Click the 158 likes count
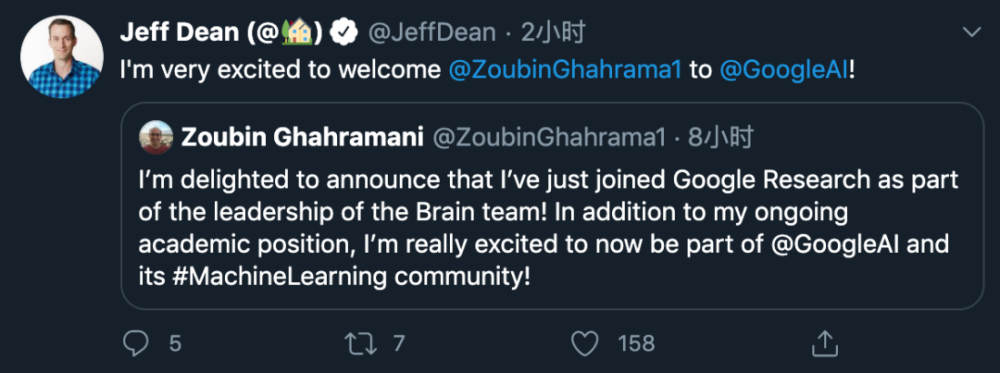 pos(636,344)
